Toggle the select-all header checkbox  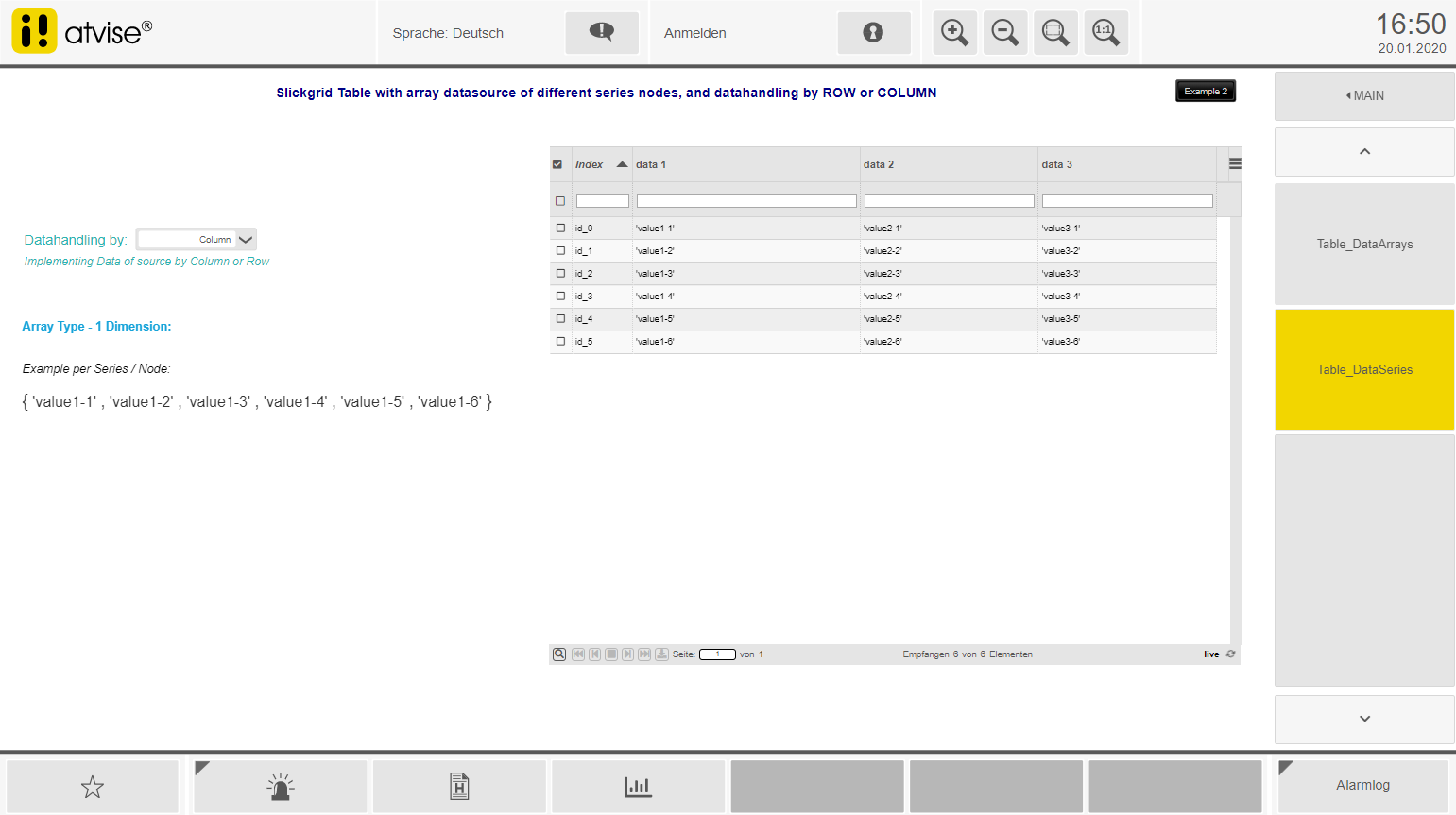click(x=557, y=164)
